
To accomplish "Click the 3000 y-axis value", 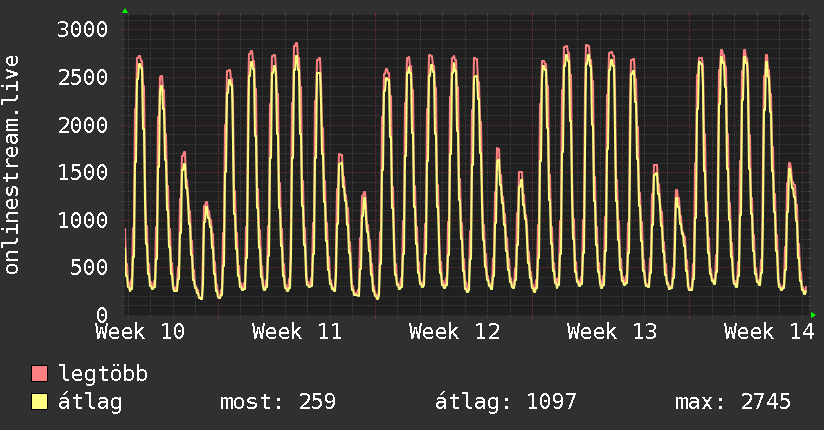I will [x=83, y=29].
